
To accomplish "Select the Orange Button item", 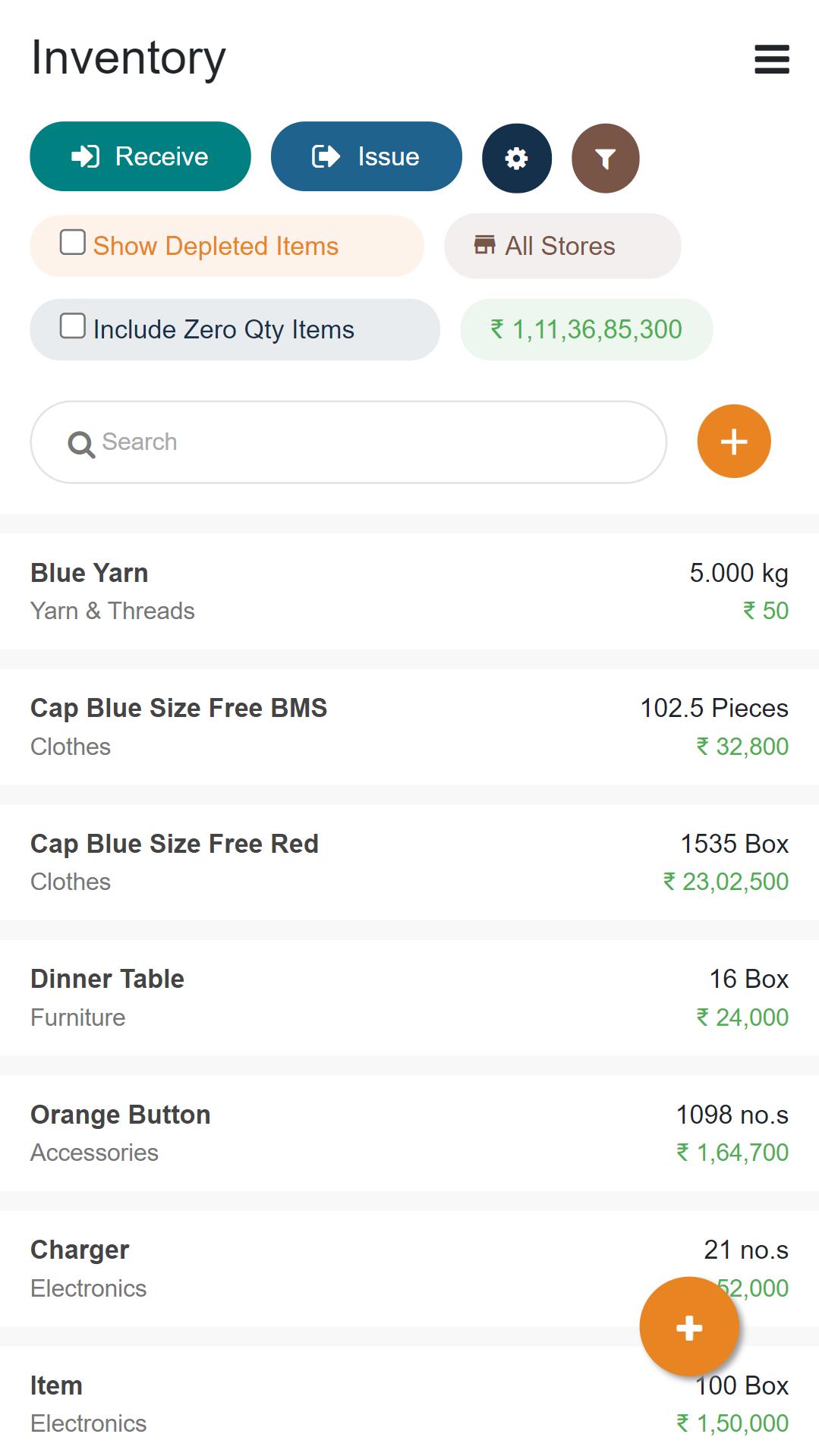I will pos(409,1133).
